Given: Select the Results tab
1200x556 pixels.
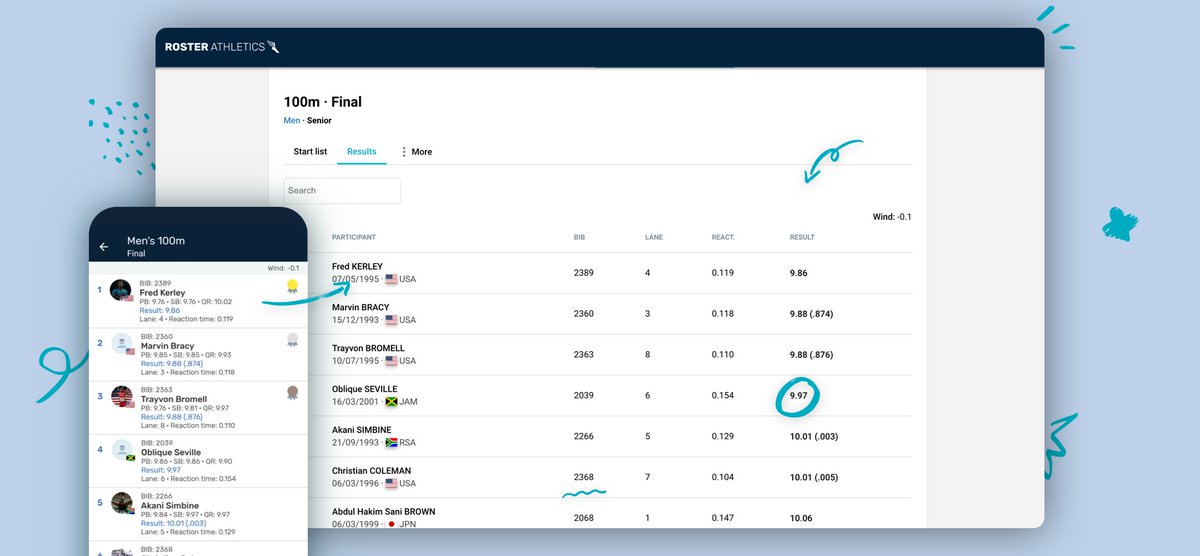Looking at the screenshot, I should click(x=361, y=152).
